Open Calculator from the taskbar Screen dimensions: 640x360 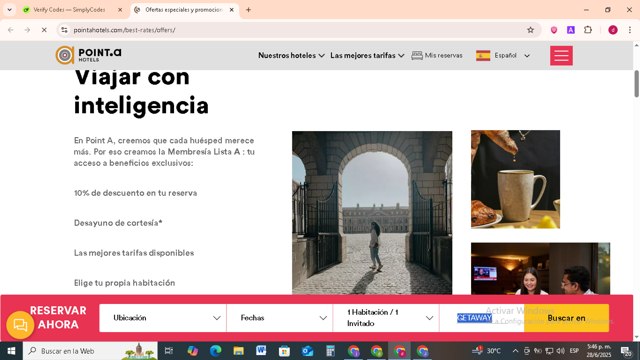click(x=330, y=351)
